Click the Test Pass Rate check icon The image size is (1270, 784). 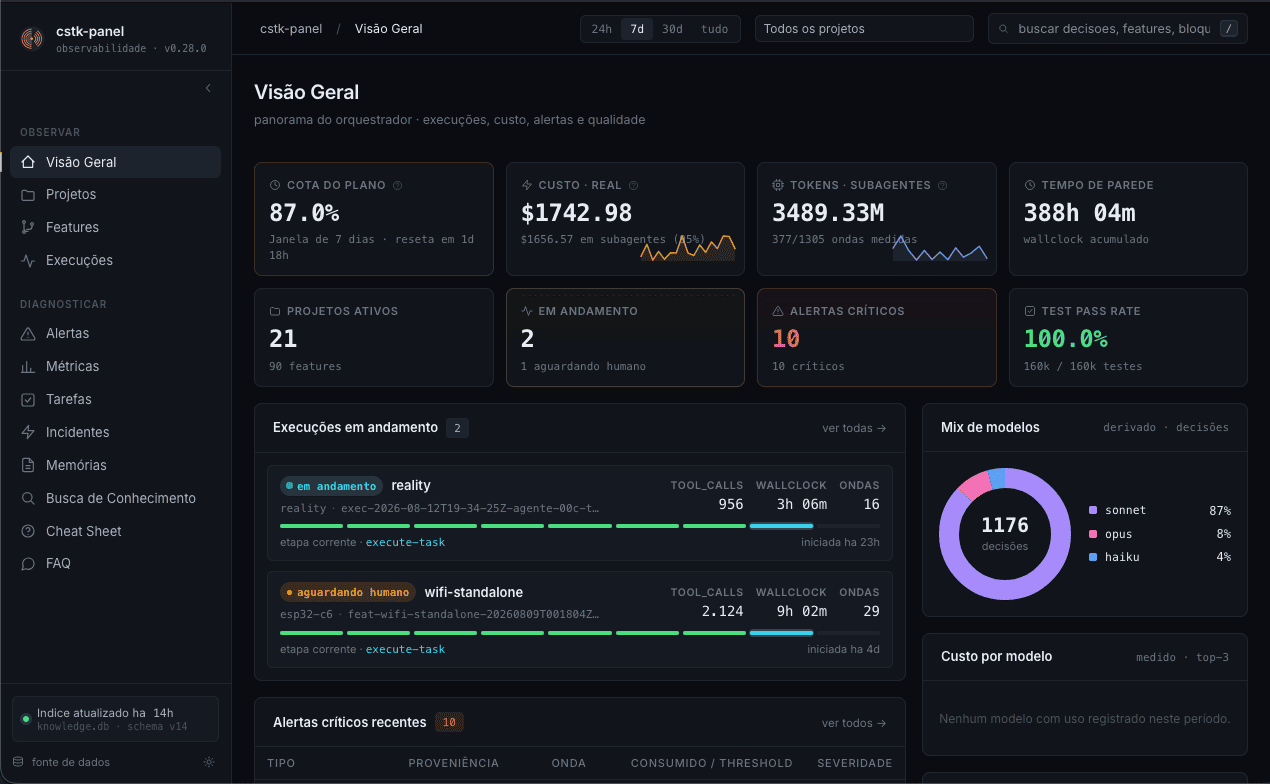[x=1030, y=311]
